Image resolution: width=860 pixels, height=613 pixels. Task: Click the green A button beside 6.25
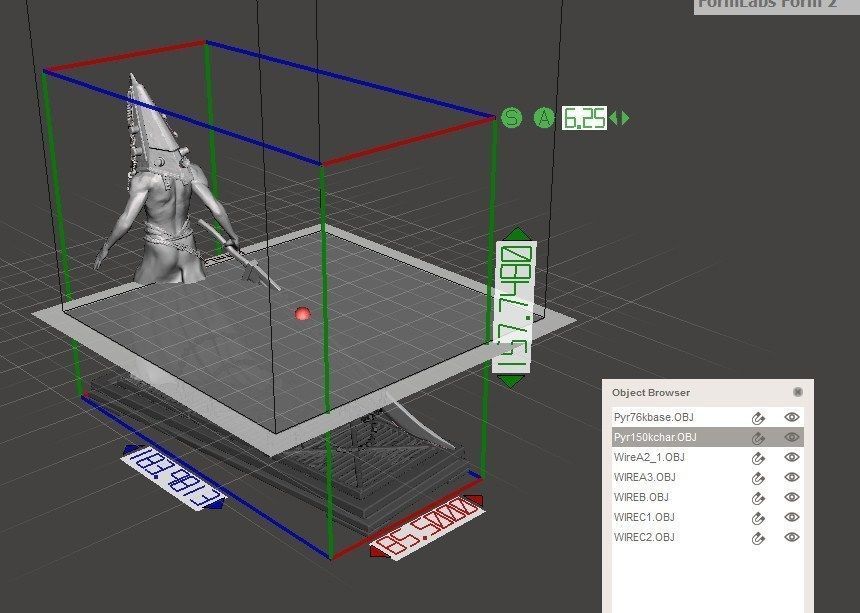coord(544,118)
